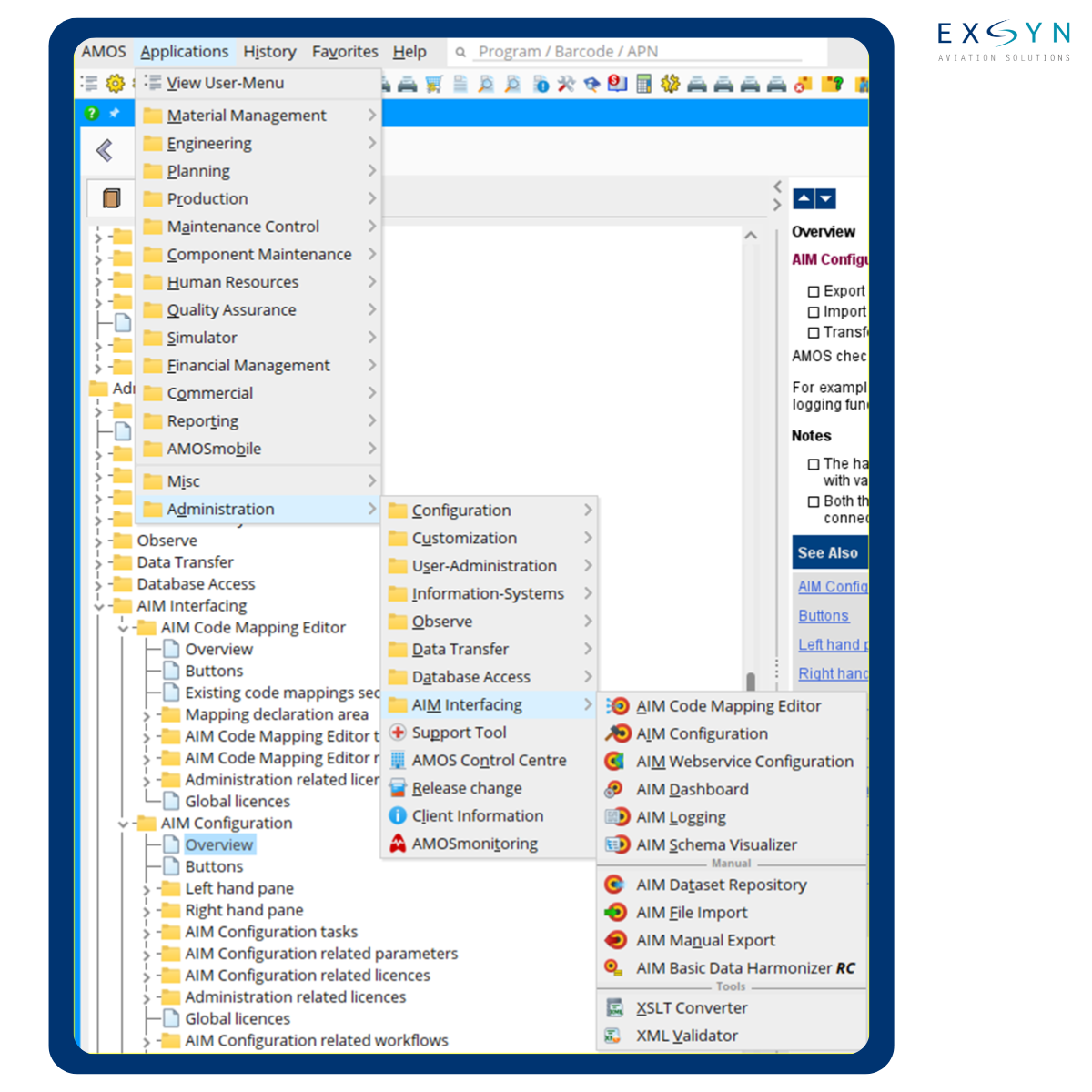Click the green help question mark icon
1092x1092 pixels.
pos(91,113)
